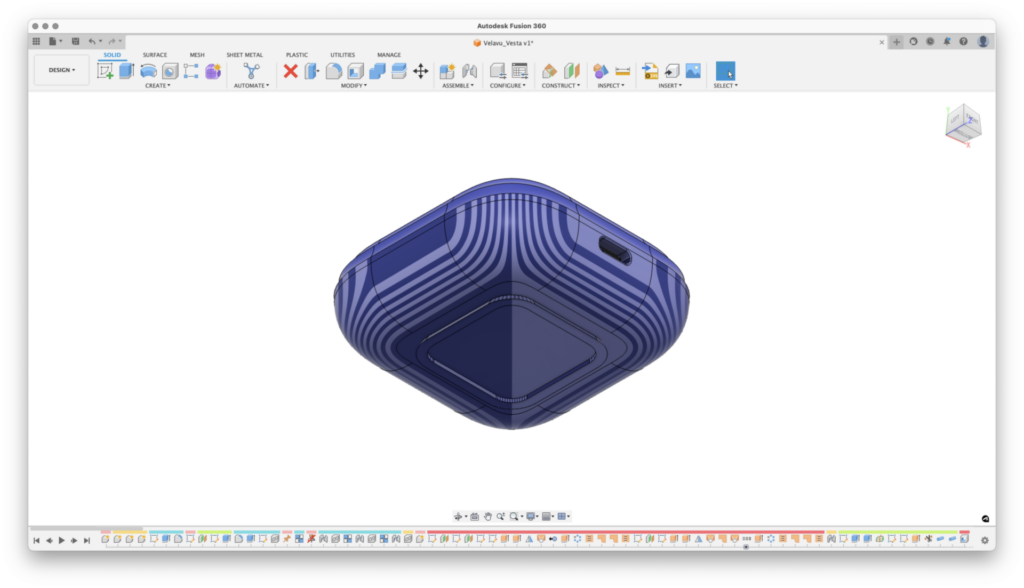
Task: Select the Orbit tool in navigation bar
Action: click(x=458, y=515)
